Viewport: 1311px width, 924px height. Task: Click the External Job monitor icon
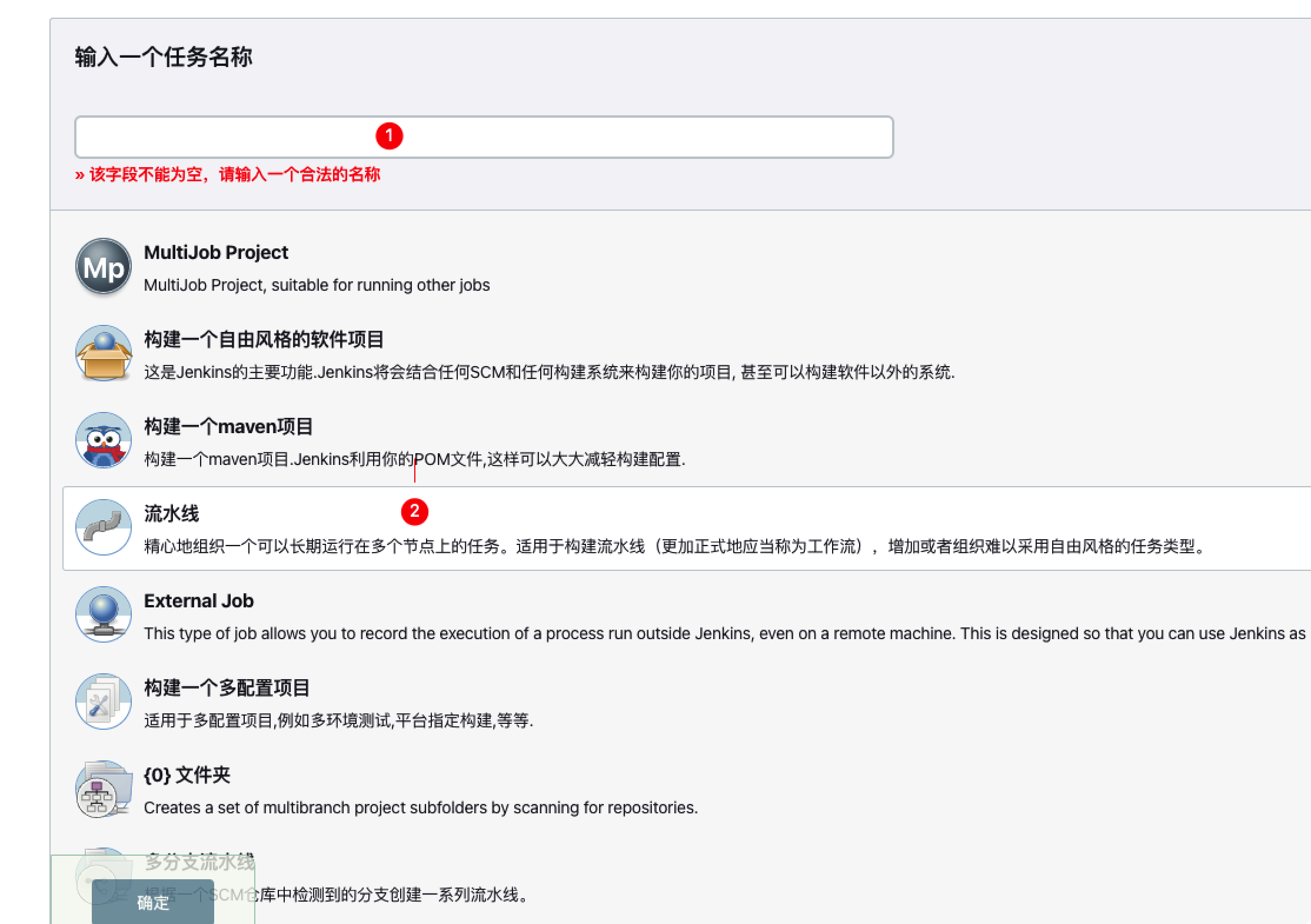click(x=104, y=614)
